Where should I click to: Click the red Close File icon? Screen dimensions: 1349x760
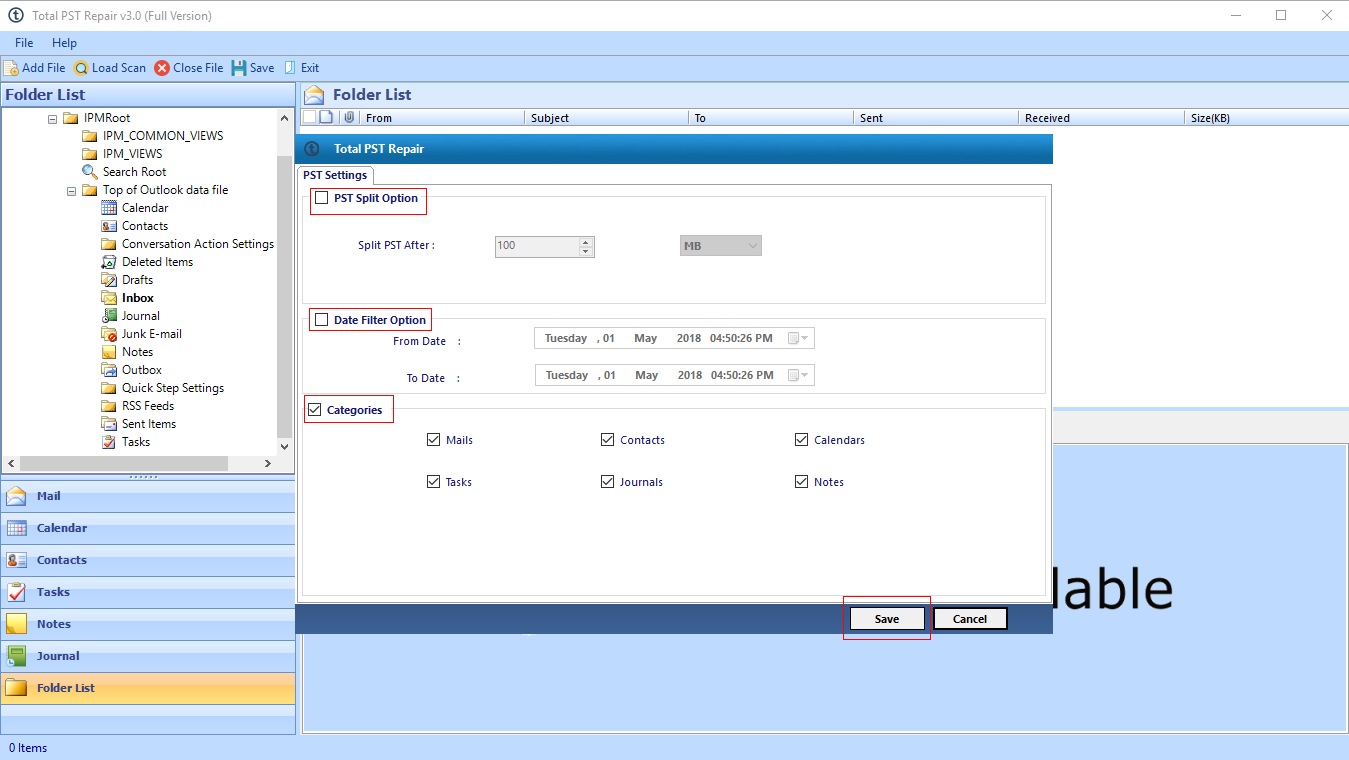click(162, 68)
